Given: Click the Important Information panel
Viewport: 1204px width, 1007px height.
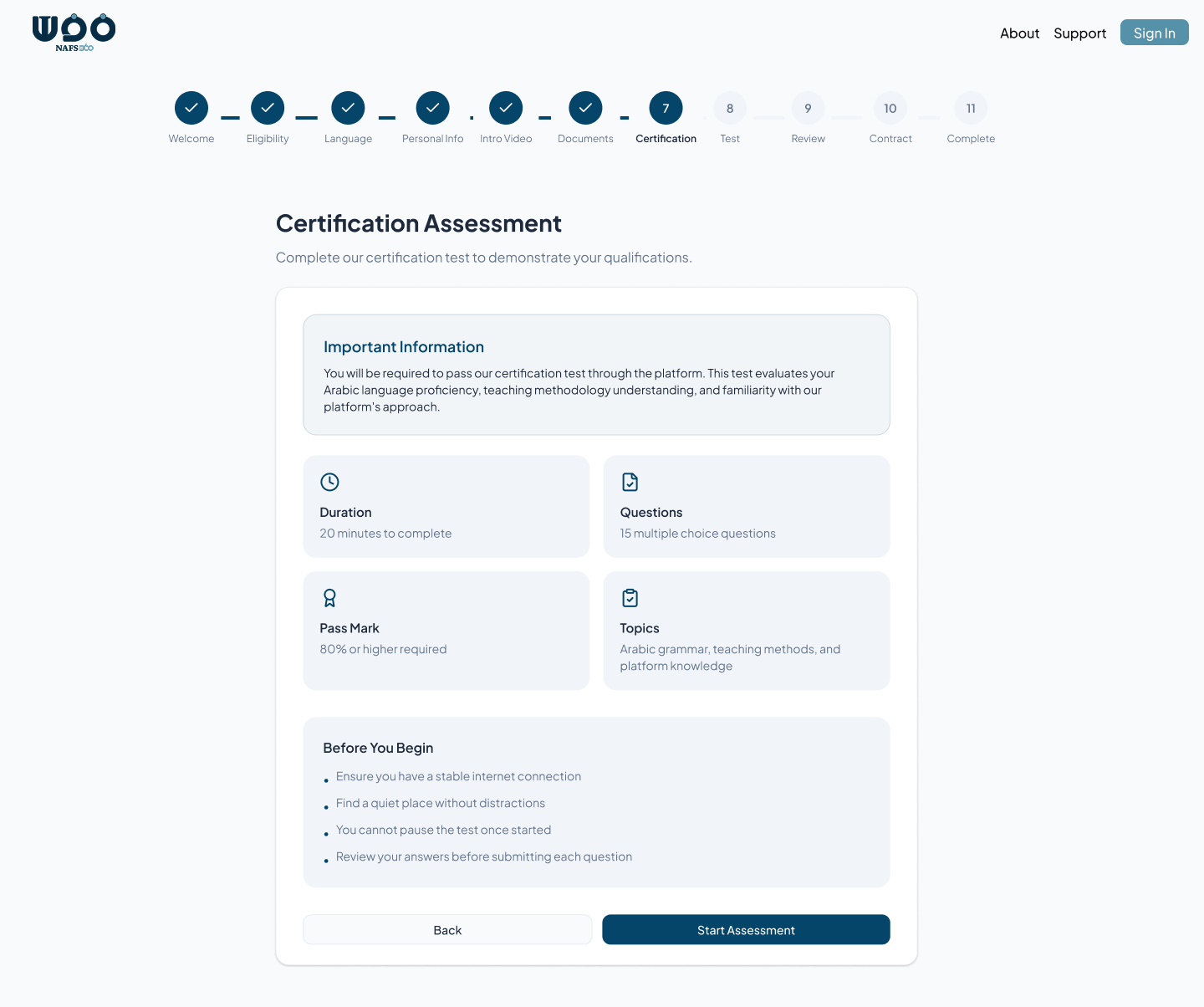Looking at the screenshot, I should pyautogui.click(x=596, y=375).
